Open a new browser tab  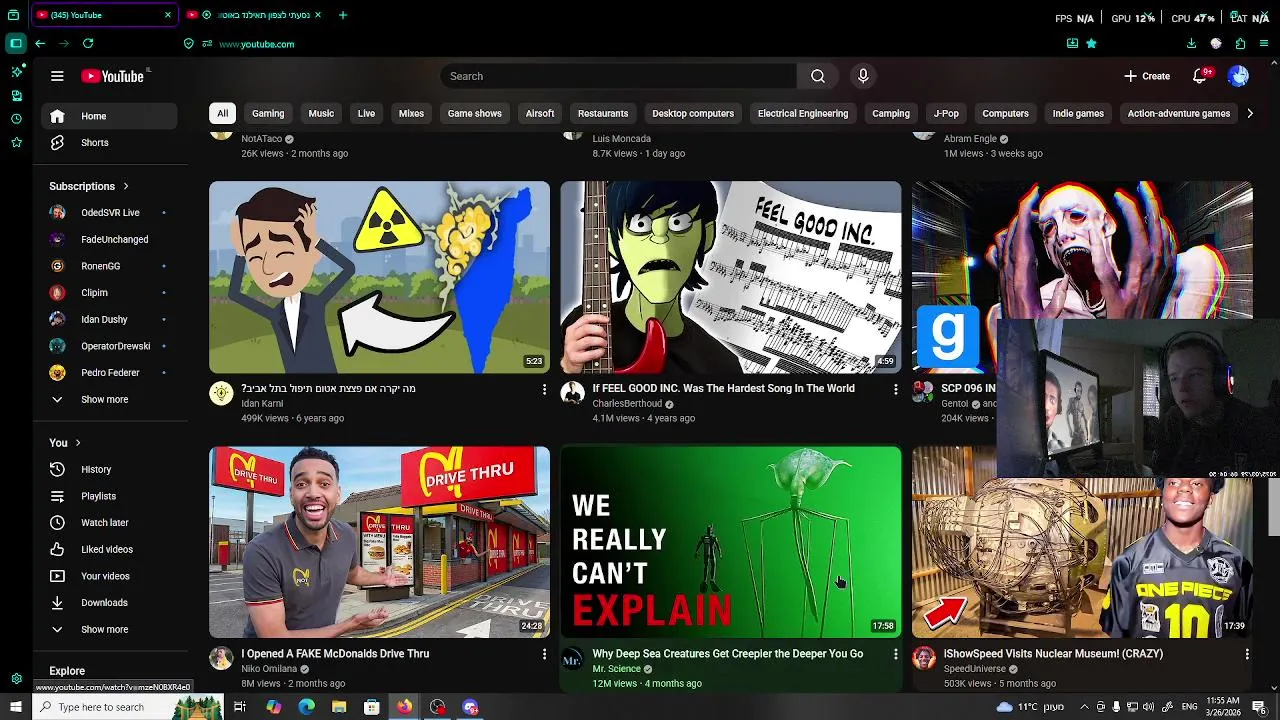343,15
